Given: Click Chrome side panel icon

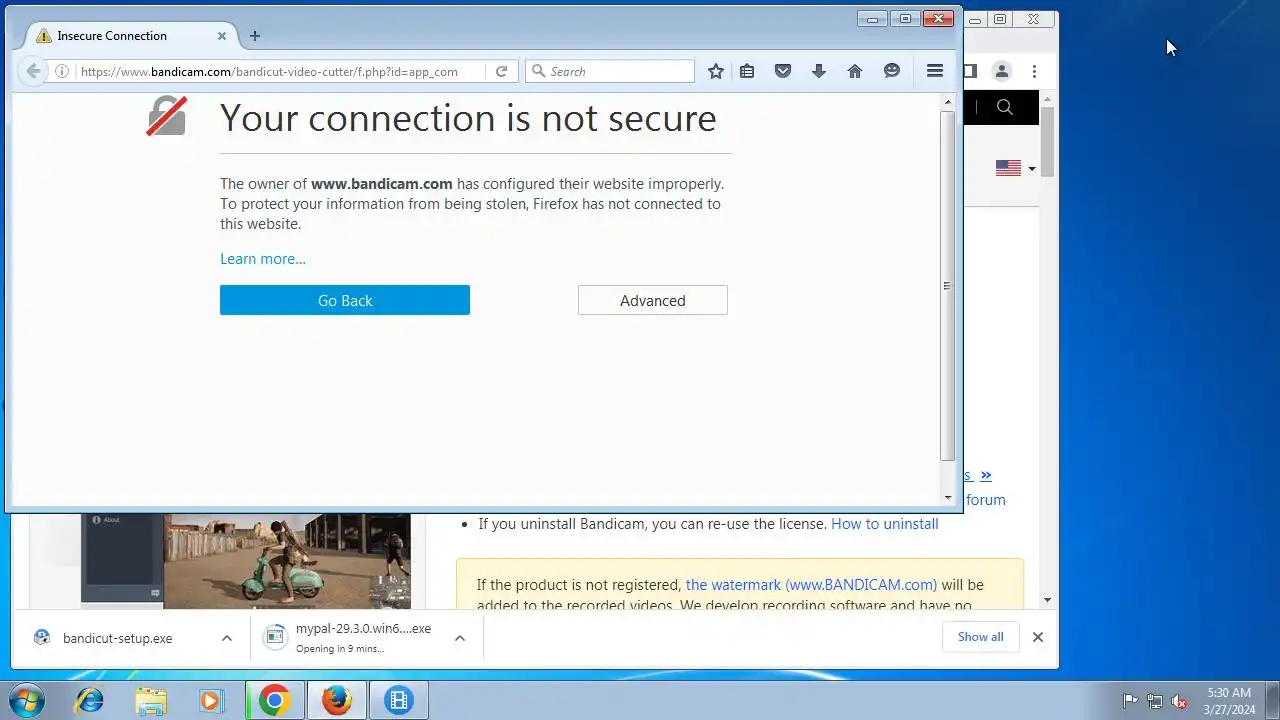Looking at the screenshot, I should click(969, 71).
